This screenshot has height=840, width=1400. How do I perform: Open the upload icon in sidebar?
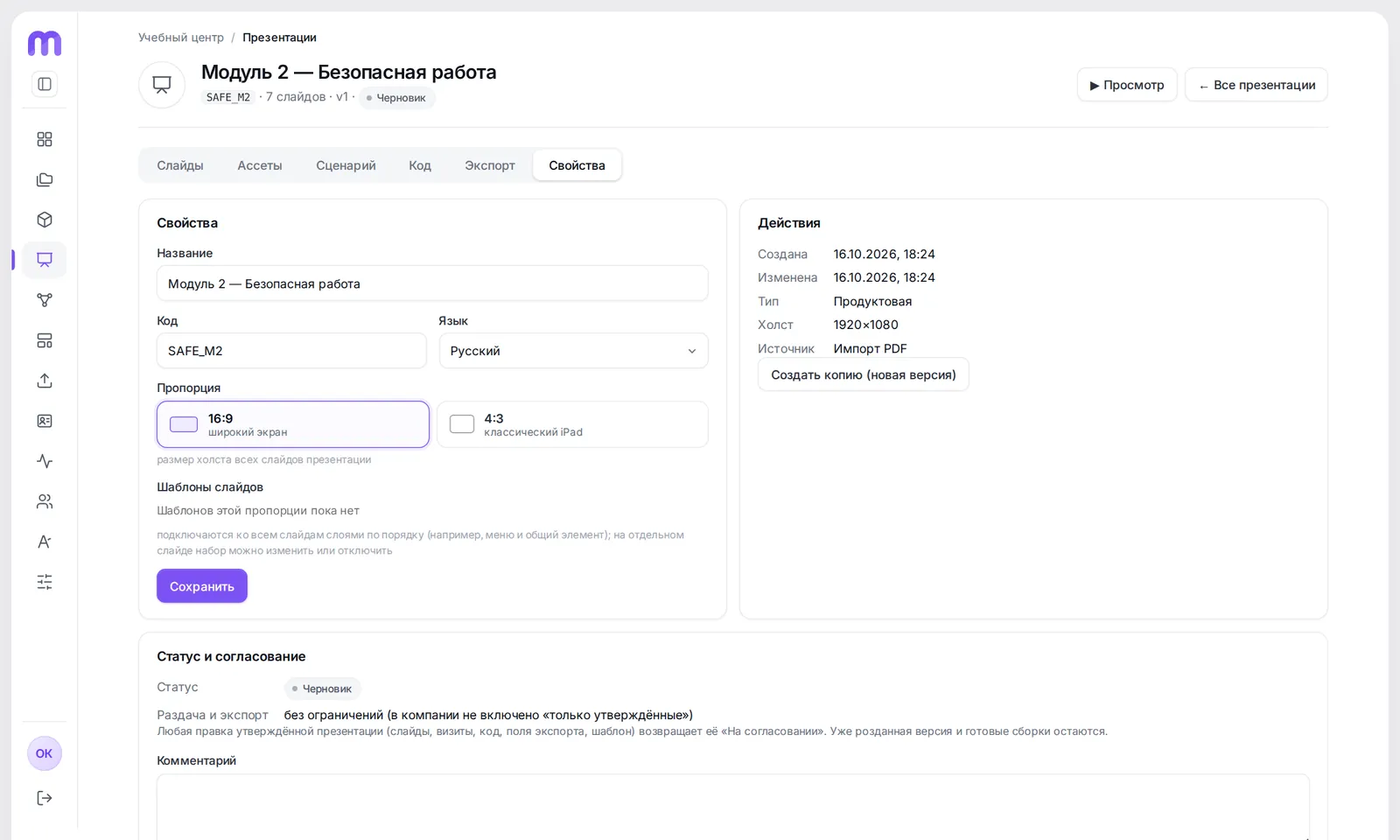(x=45, y=381)
